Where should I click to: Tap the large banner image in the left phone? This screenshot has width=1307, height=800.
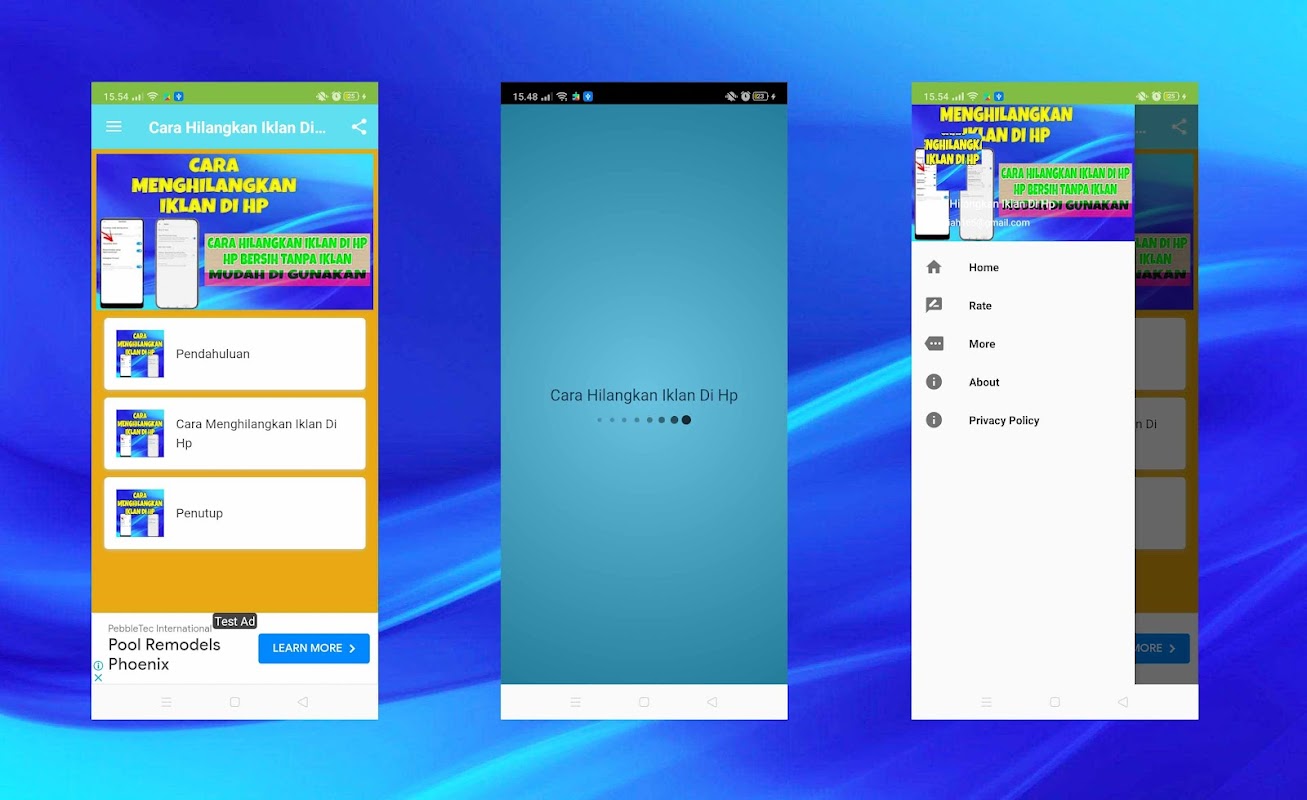[235, 231]
